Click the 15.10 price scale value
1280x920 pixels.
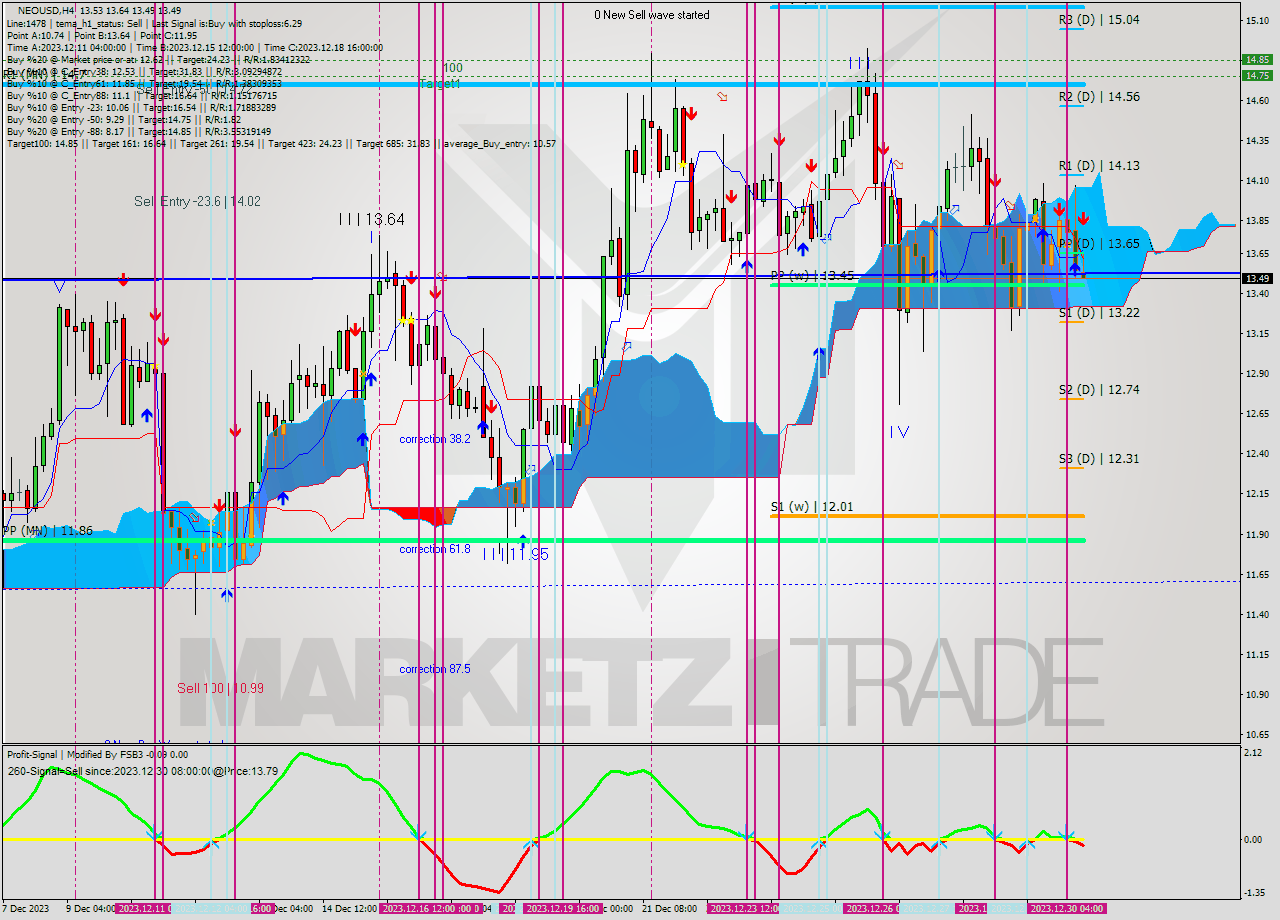[1256, 20]
